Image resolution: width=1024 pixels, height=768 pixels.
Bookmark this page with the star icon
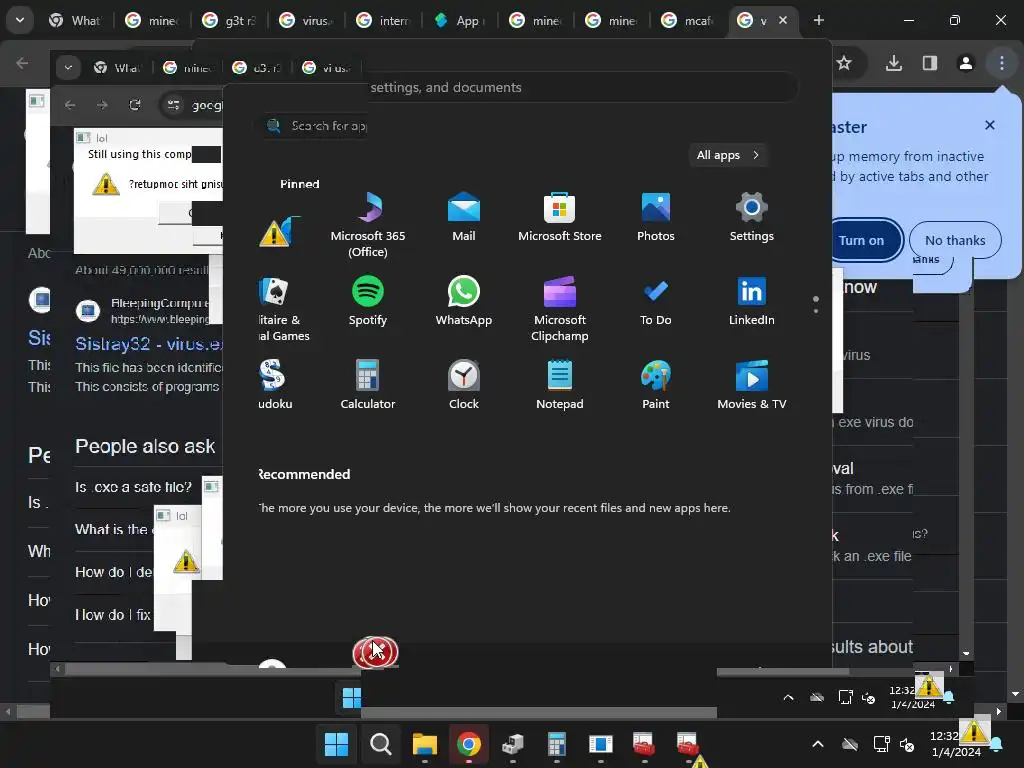click(844, 63)
